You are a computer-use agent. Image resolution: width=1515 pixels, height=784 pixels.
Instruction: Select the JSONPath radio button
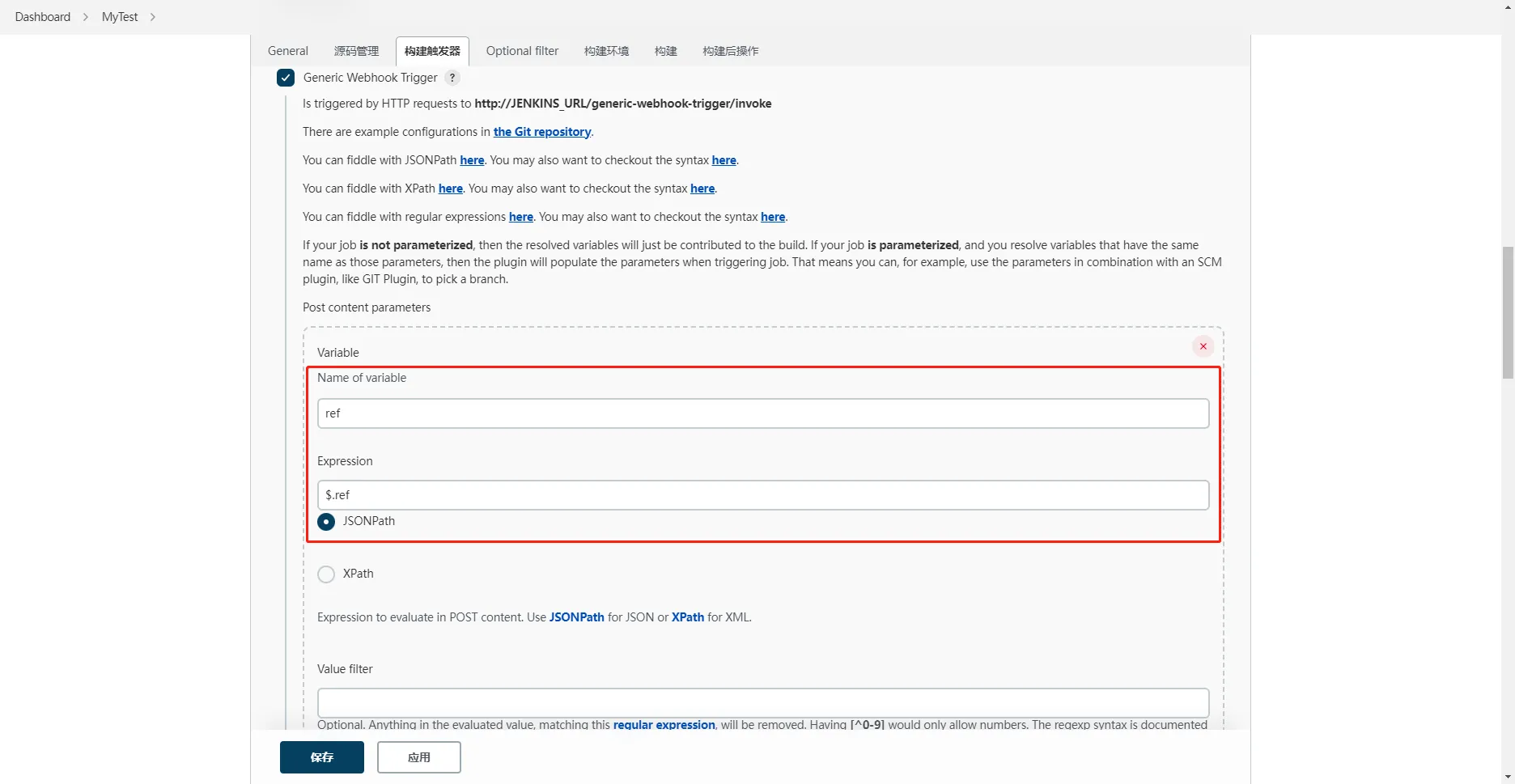326,522
